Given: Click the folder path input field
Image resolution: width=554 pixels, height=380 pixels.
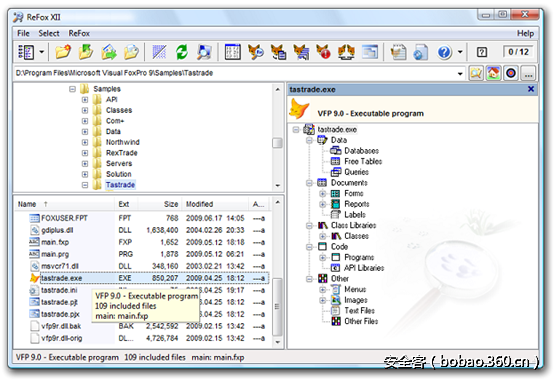Looking at the screenshot, I should pyautogui.click(x=235, y=73).
